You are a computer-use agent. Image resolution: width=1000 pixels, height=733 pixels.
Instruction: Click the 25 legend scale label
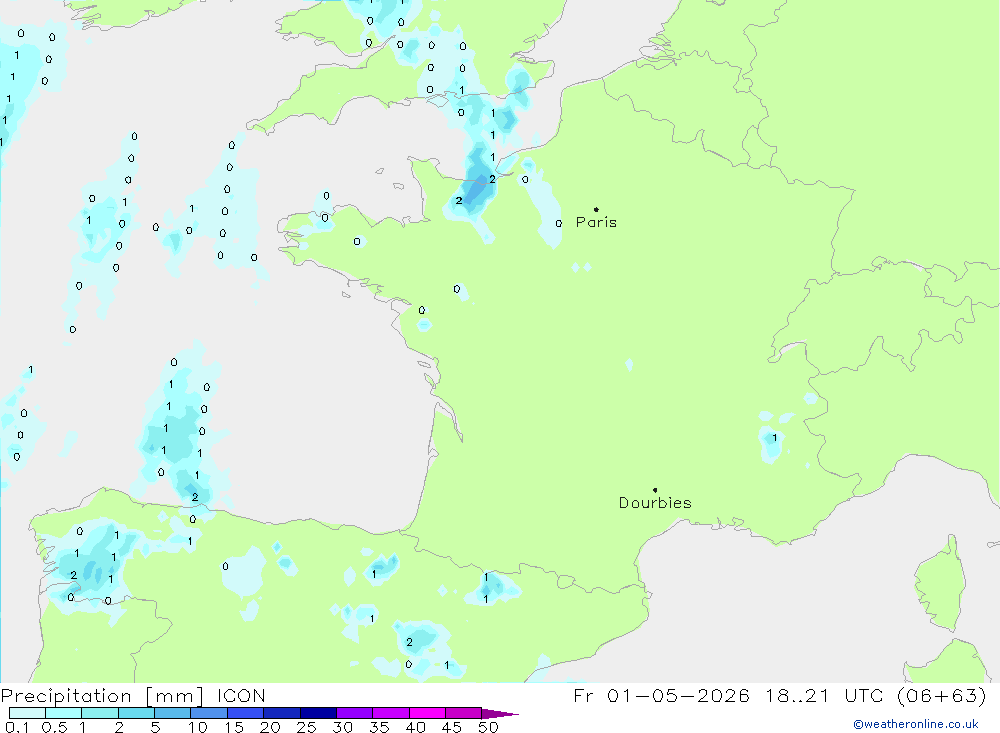click(306, 727)
